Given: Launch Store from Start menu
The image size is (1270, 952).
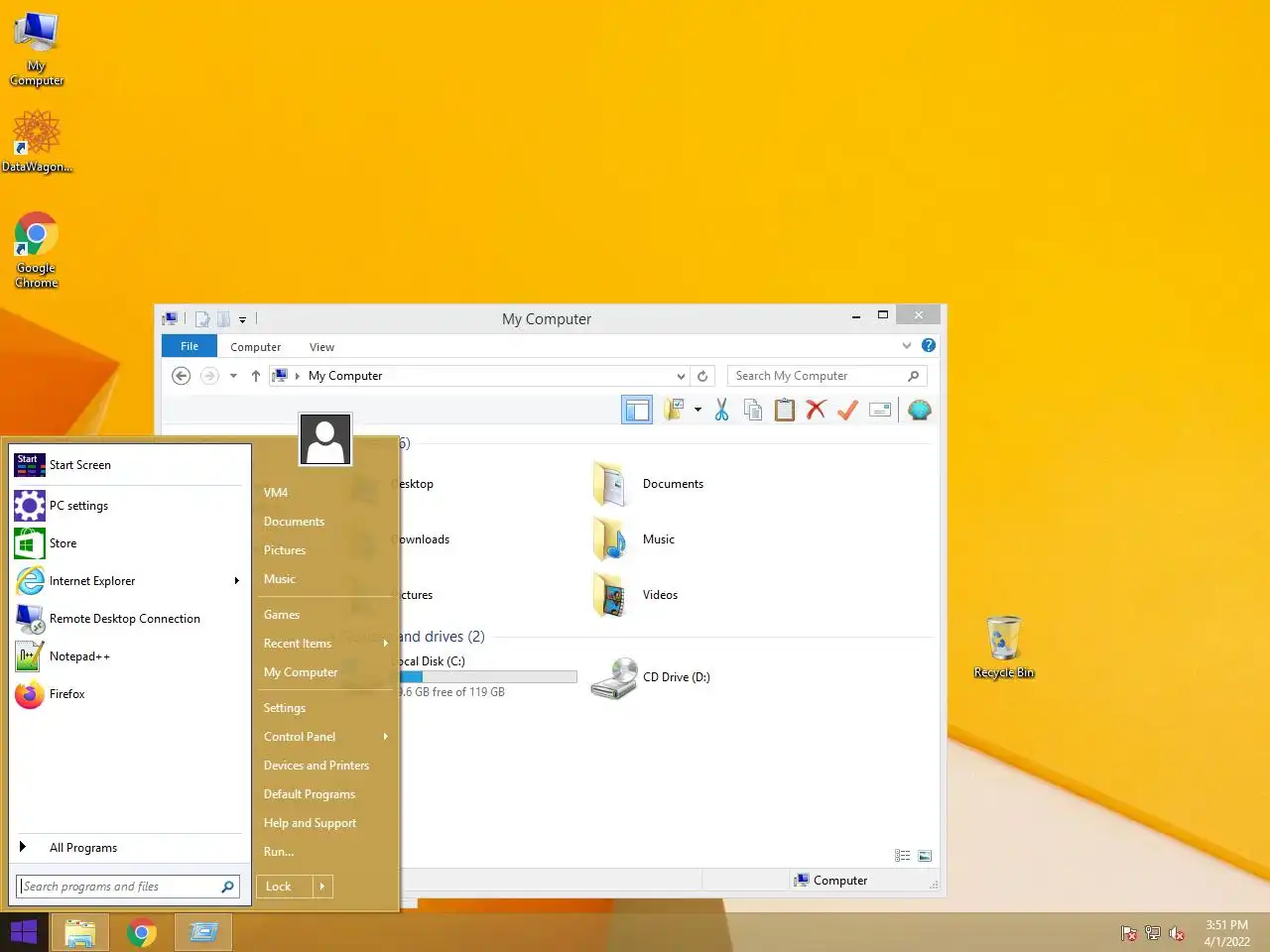Looking at the screenshot, I should pos(128,543).
